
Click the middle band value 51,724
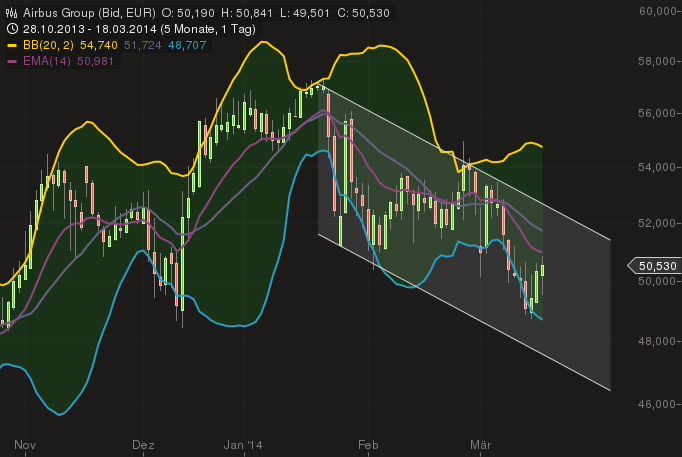click(143, 45)
